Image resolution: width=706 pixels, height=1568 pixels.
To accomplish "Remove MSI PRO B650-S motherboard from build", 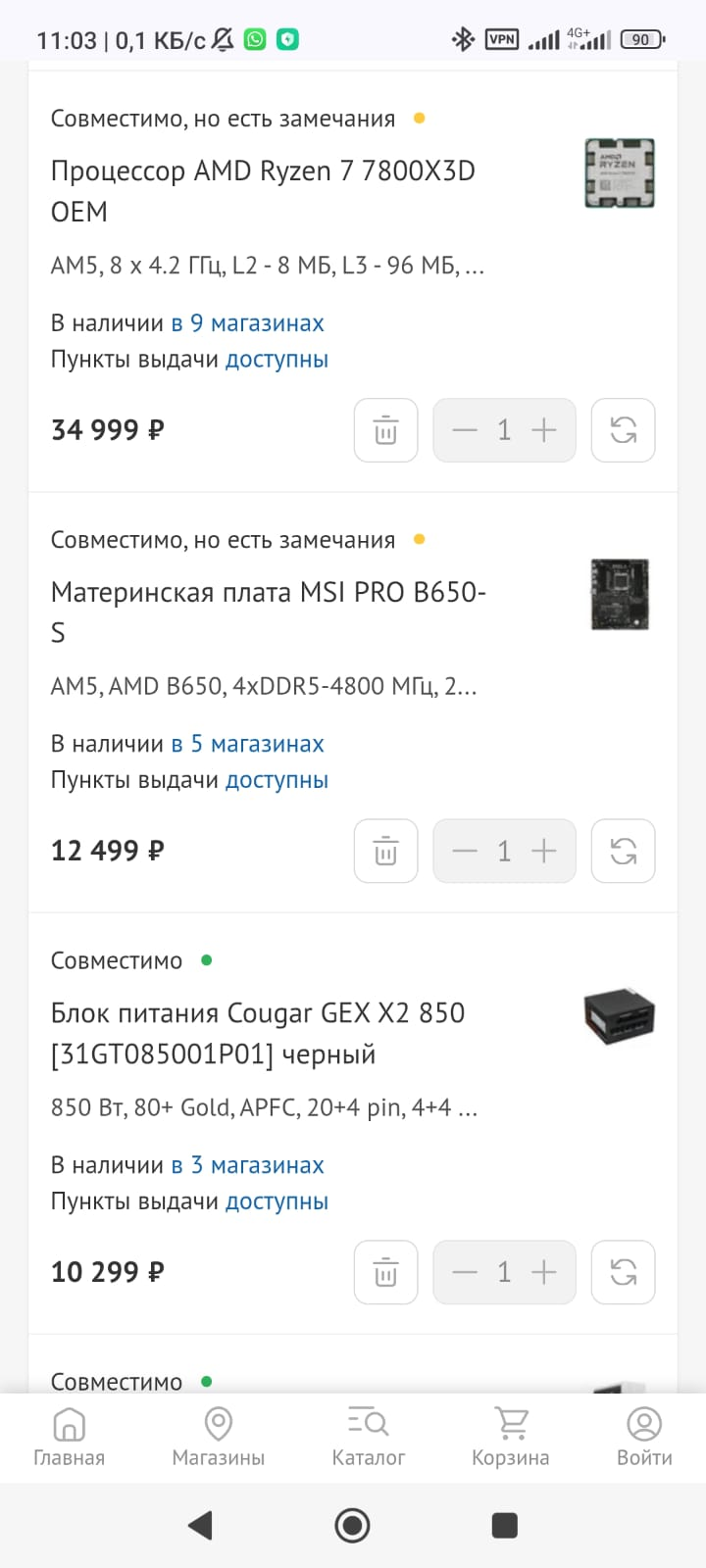I will click(x=385, y=851).
